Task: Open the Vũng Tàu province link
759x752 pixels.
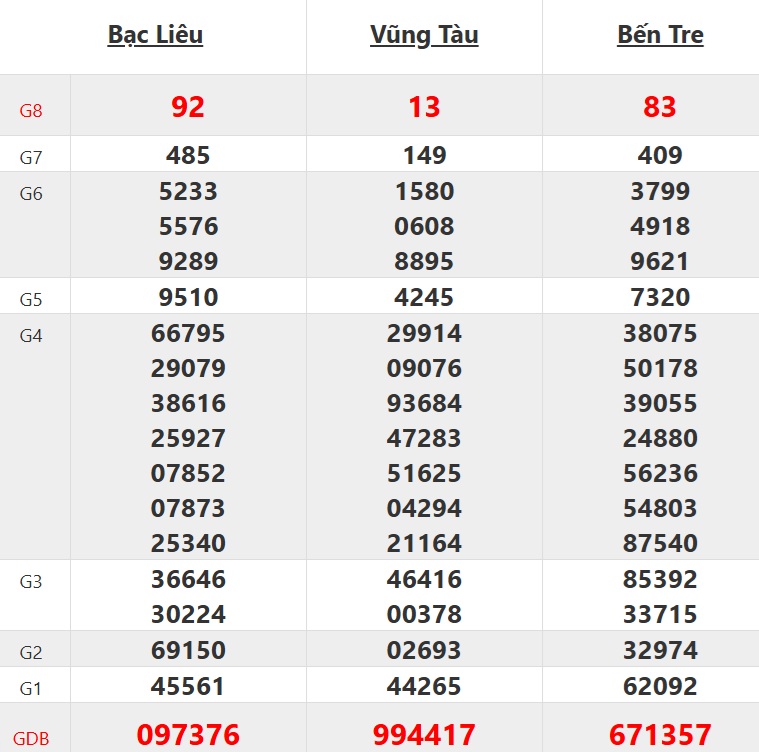Action: point(424,35)
